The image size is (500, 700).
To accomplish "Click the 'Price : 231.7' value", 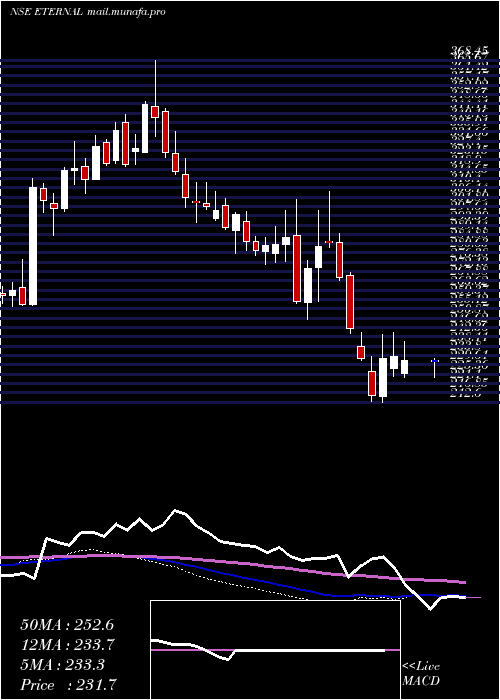I will pos(69,685).
